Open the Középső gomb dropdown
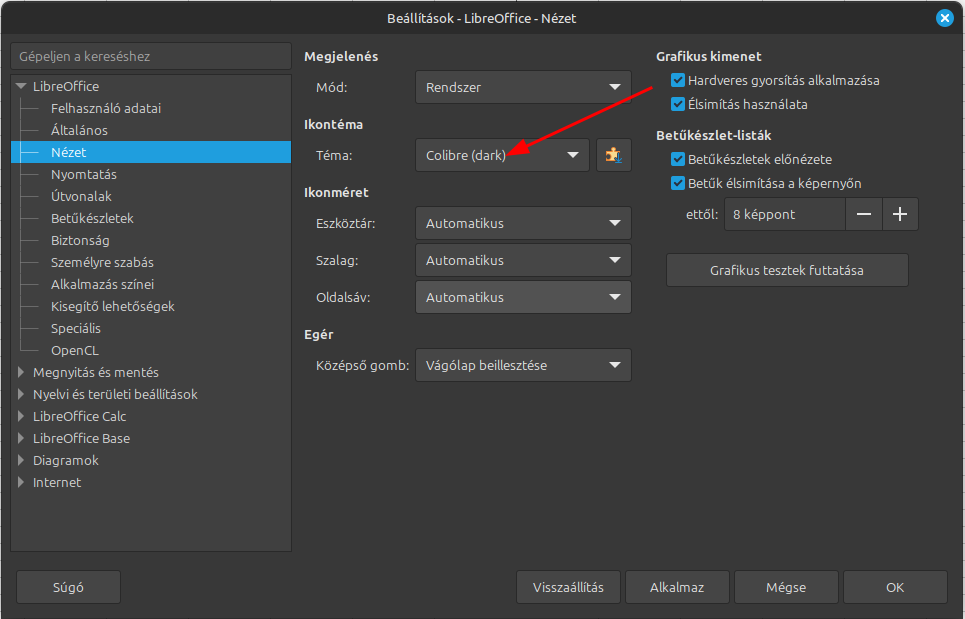The image size is (965, 619). pyautogui.click(x=523, y=365)
